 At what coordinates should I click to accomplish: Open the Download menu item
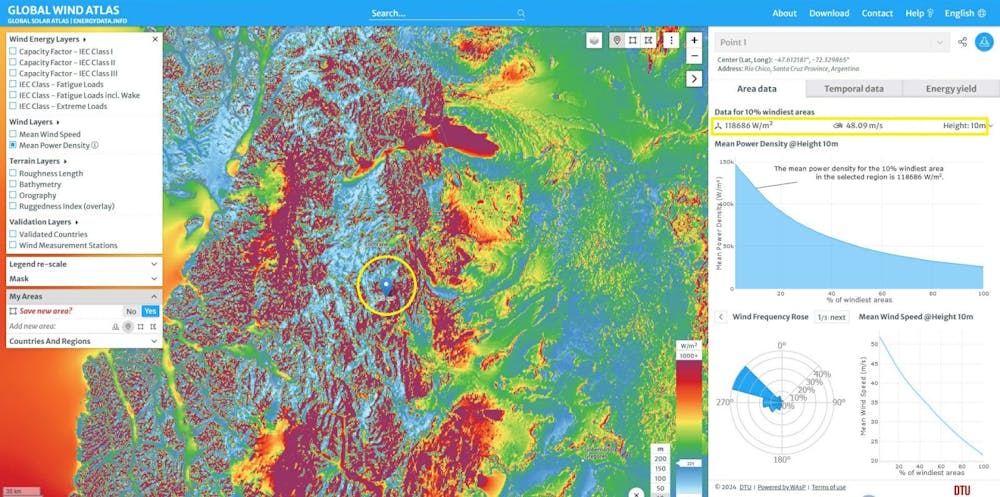pos(829,13)
